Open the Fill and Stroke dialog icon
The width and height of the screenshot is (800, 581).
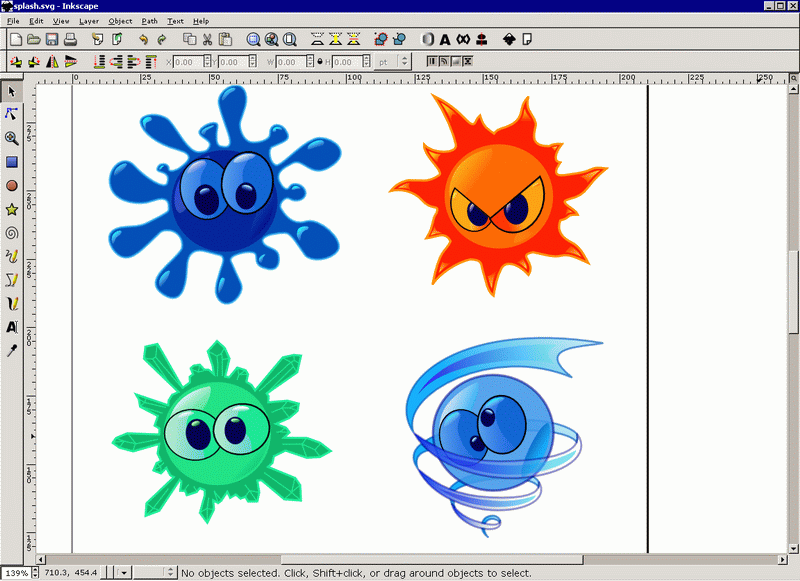[428, 39]
